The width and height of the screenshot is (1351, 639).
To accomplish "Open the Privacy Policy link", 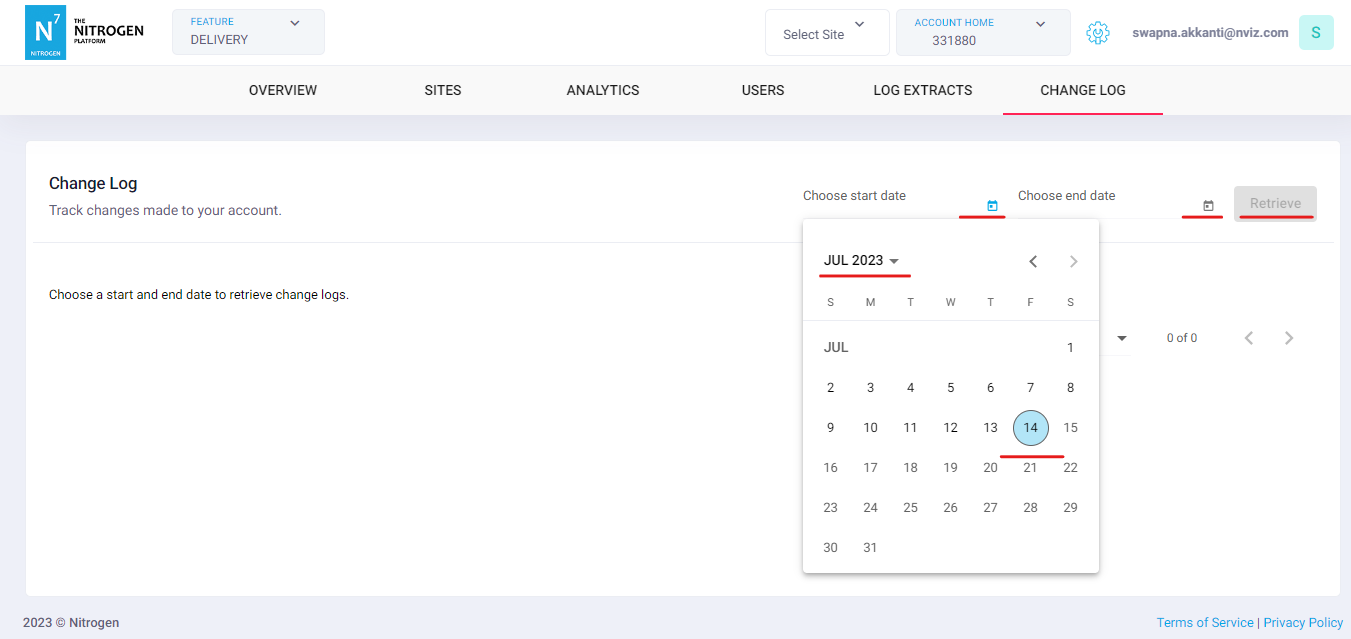I will pyautogui.click(x=1302, y=623).
